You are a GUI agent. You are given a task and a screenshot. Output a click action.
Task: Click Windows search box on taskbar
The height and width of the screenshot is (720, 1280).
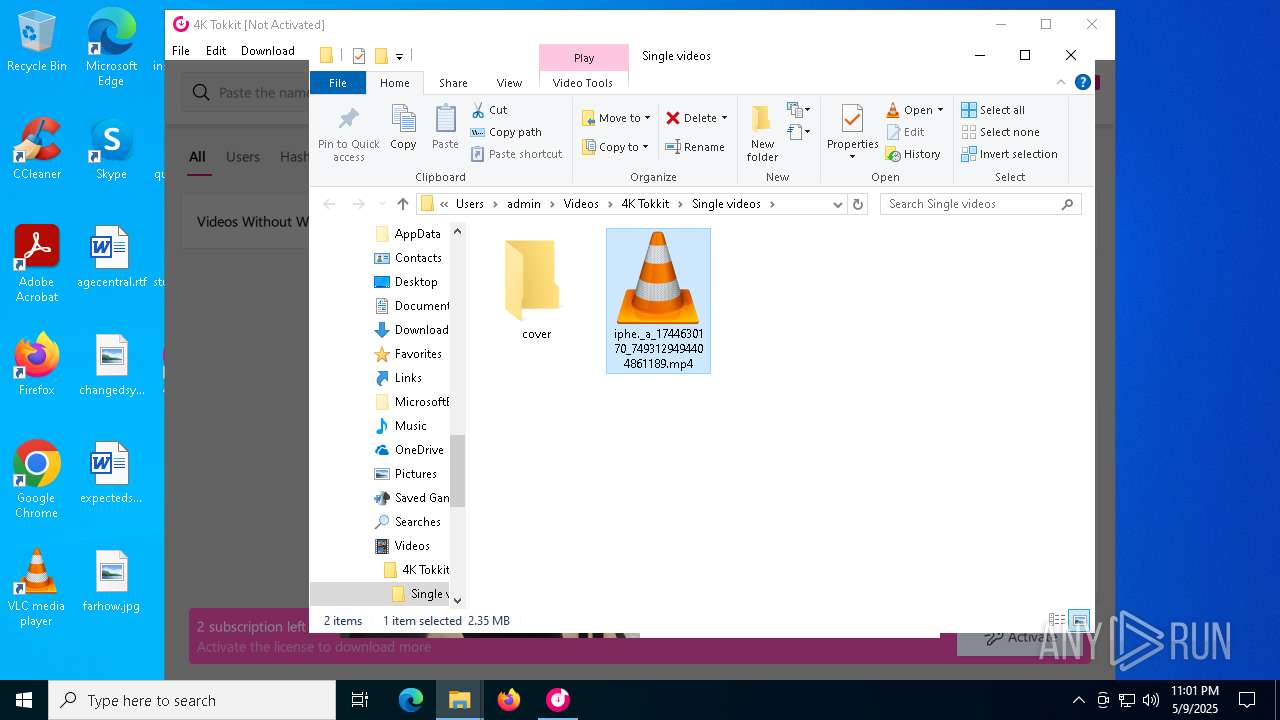pyautogui.click(x=192, y=700)
